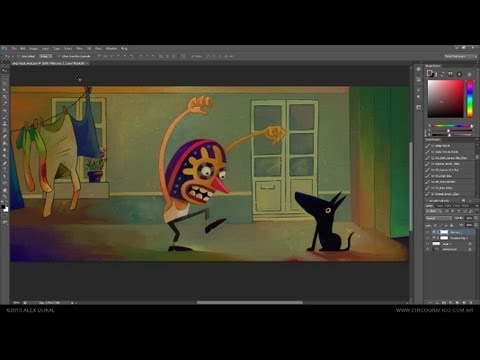Add a layer mask
Image resolution: width=480 pixels, height=360 pixels.
(x=444, y=302)
